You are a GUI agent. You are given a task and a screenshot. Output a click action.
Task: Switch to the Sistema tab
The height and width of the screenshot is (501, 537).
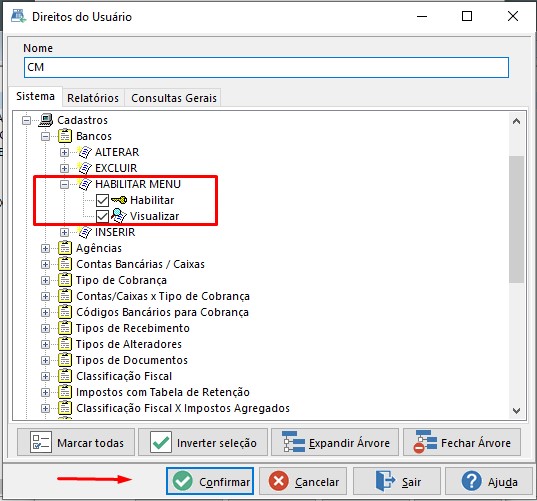tap(35, 96)
